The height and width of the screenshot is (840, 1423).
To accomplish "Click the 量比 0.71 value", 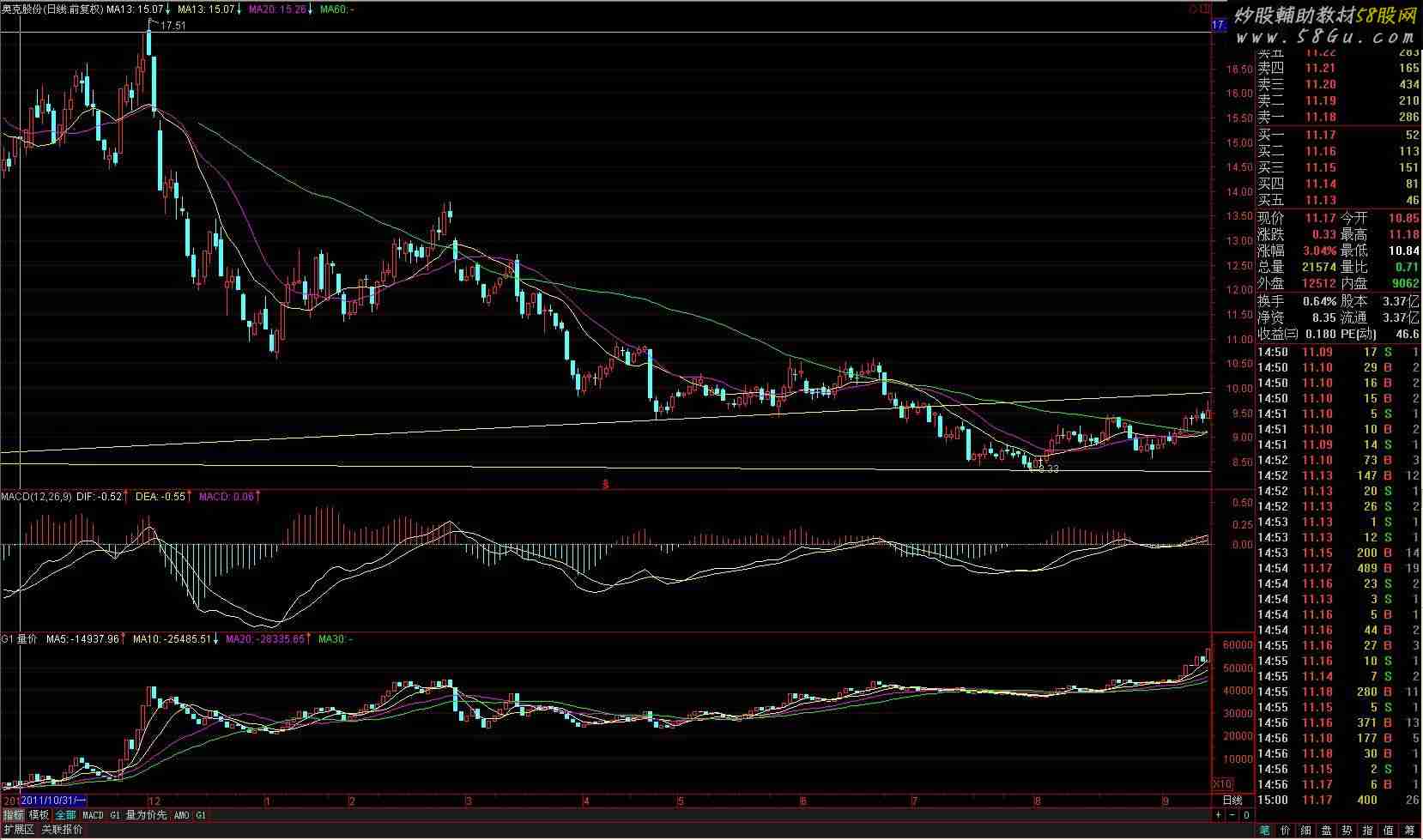I will [1408, 267].
